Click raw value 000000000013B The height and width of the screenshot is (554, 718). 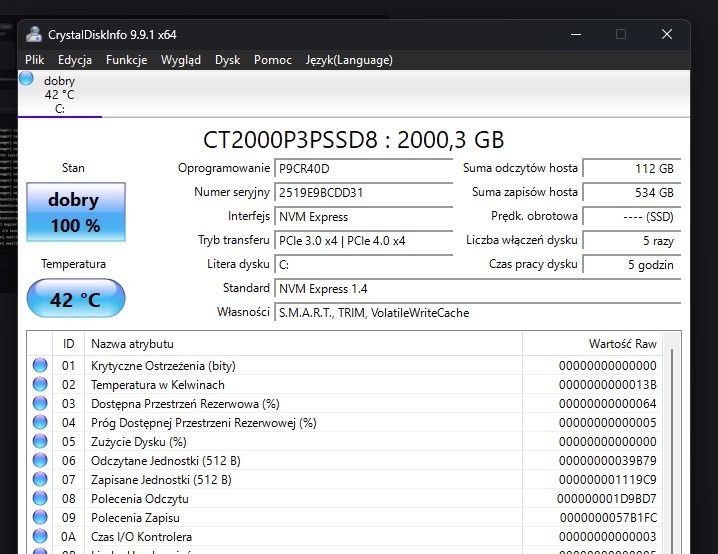608,385
